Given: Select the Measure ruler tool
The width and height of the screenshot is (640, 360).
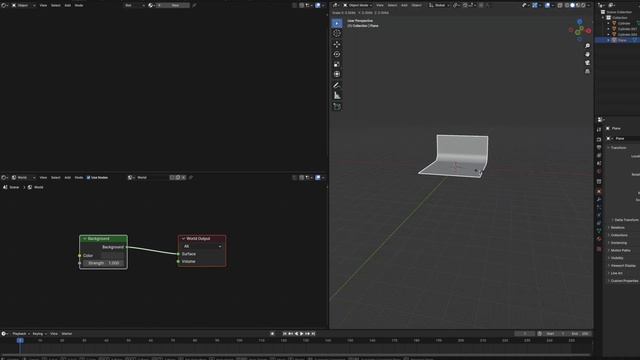Looking at the screenshot, I should (x=337, y=96).
